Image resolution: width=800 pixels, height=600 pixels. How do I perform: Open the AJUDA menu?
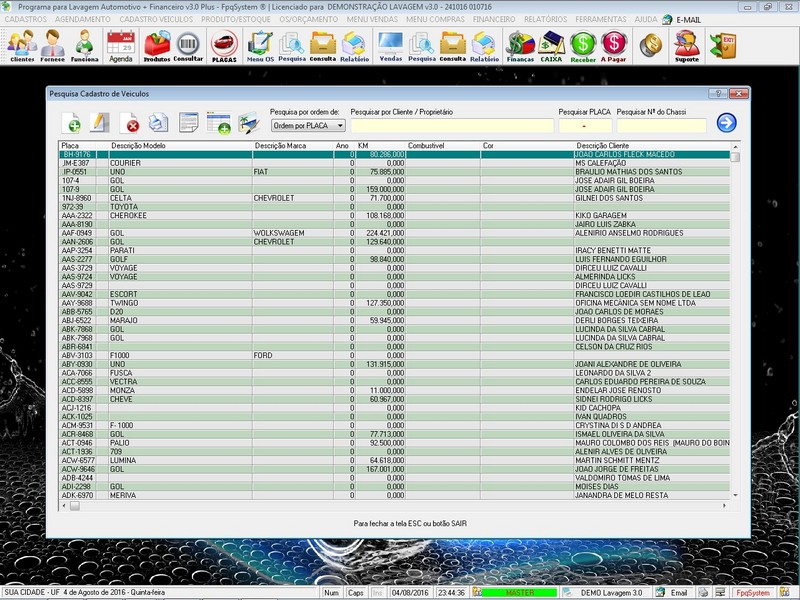646,19
